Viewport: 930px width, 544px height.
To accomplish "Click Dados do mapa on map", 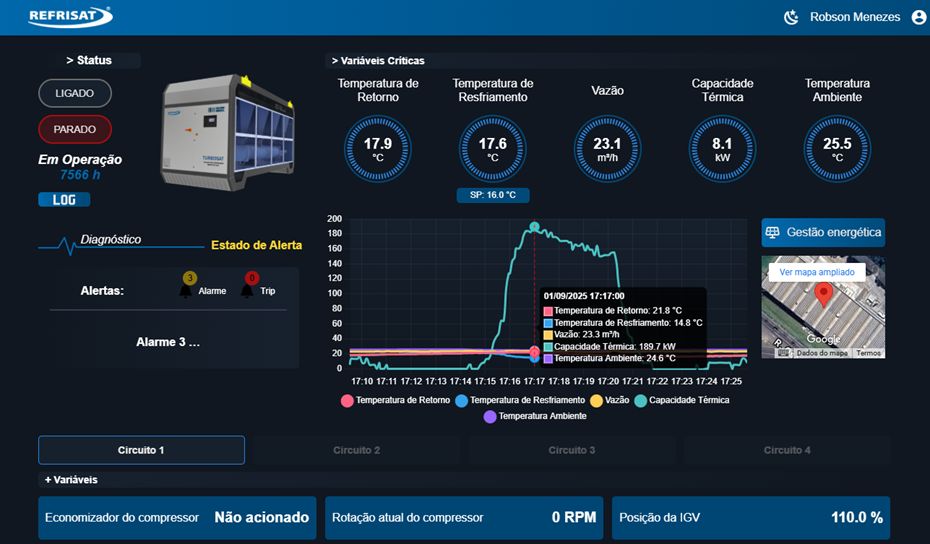I will pos(822,353).
